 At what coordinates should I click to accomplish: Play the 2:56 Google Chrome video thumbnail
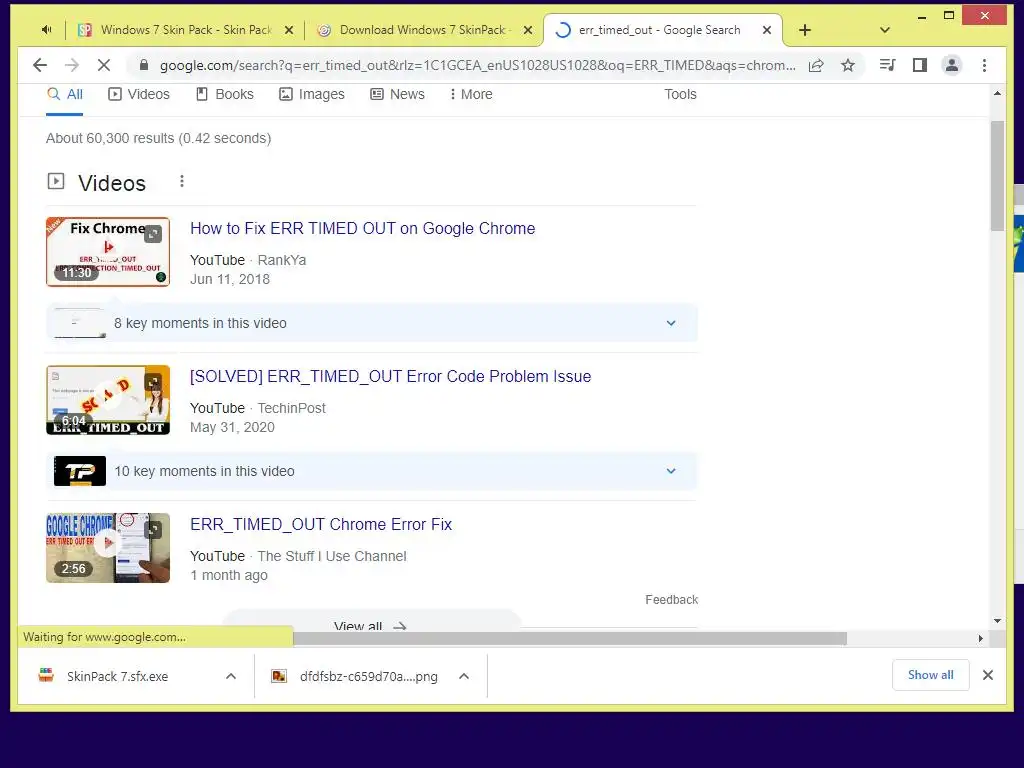108,548
